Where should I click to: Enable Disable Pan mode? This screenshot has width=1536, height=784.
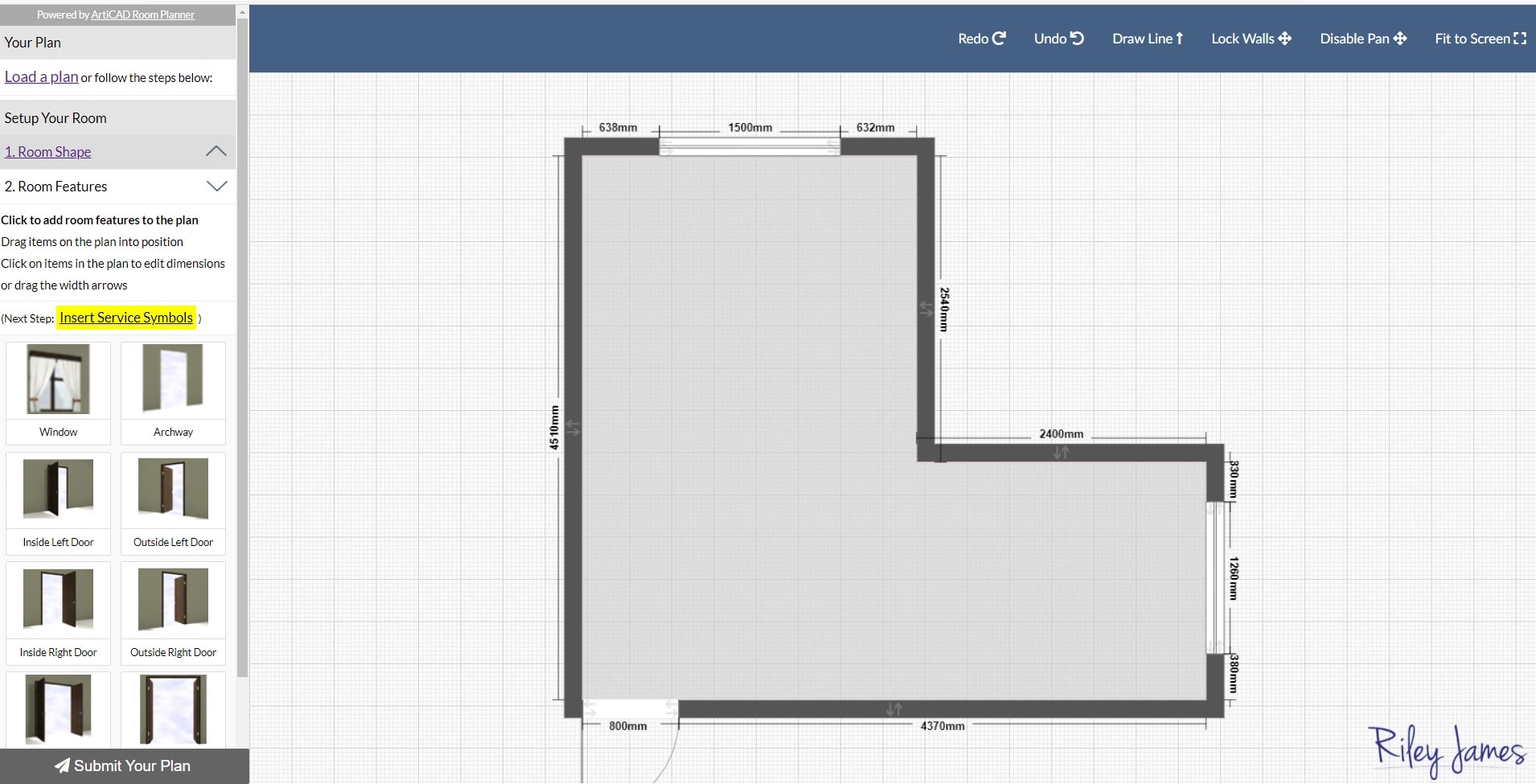tap(1361, 38)
